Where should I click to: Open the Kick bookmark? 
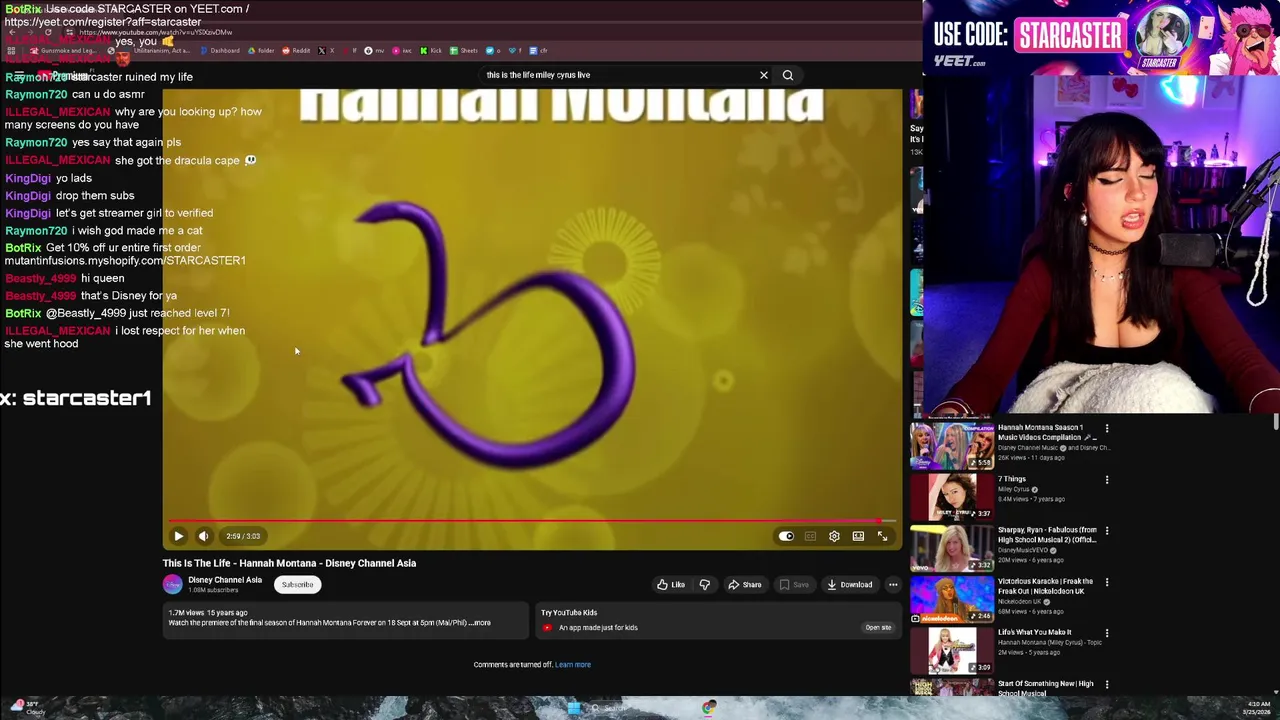(x=431, y=50)
